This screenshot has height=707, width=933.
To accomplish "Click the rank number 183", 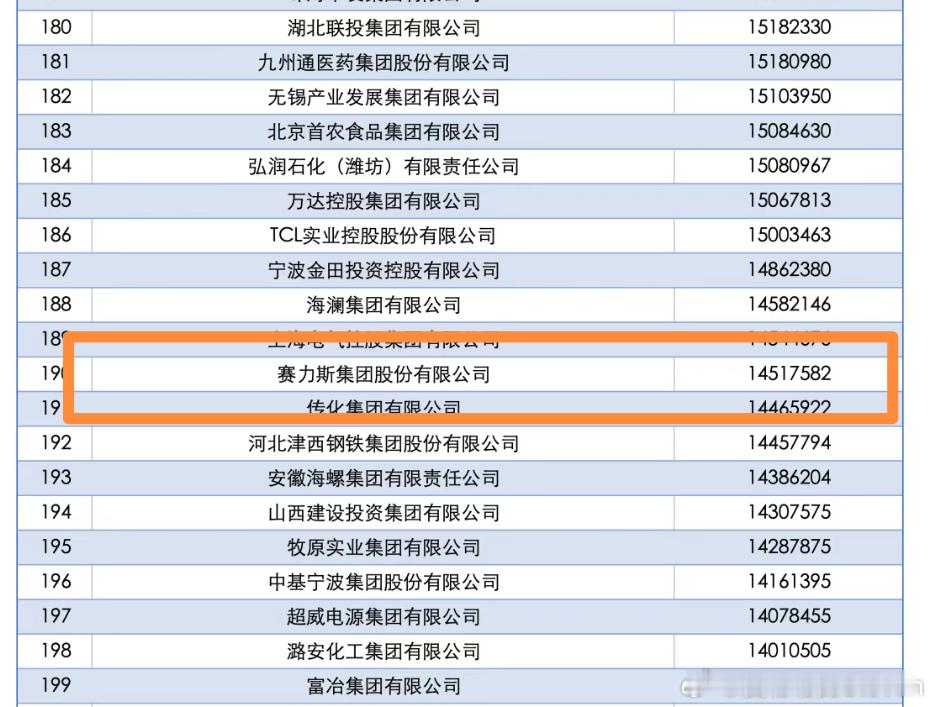I will click(57, 131).
